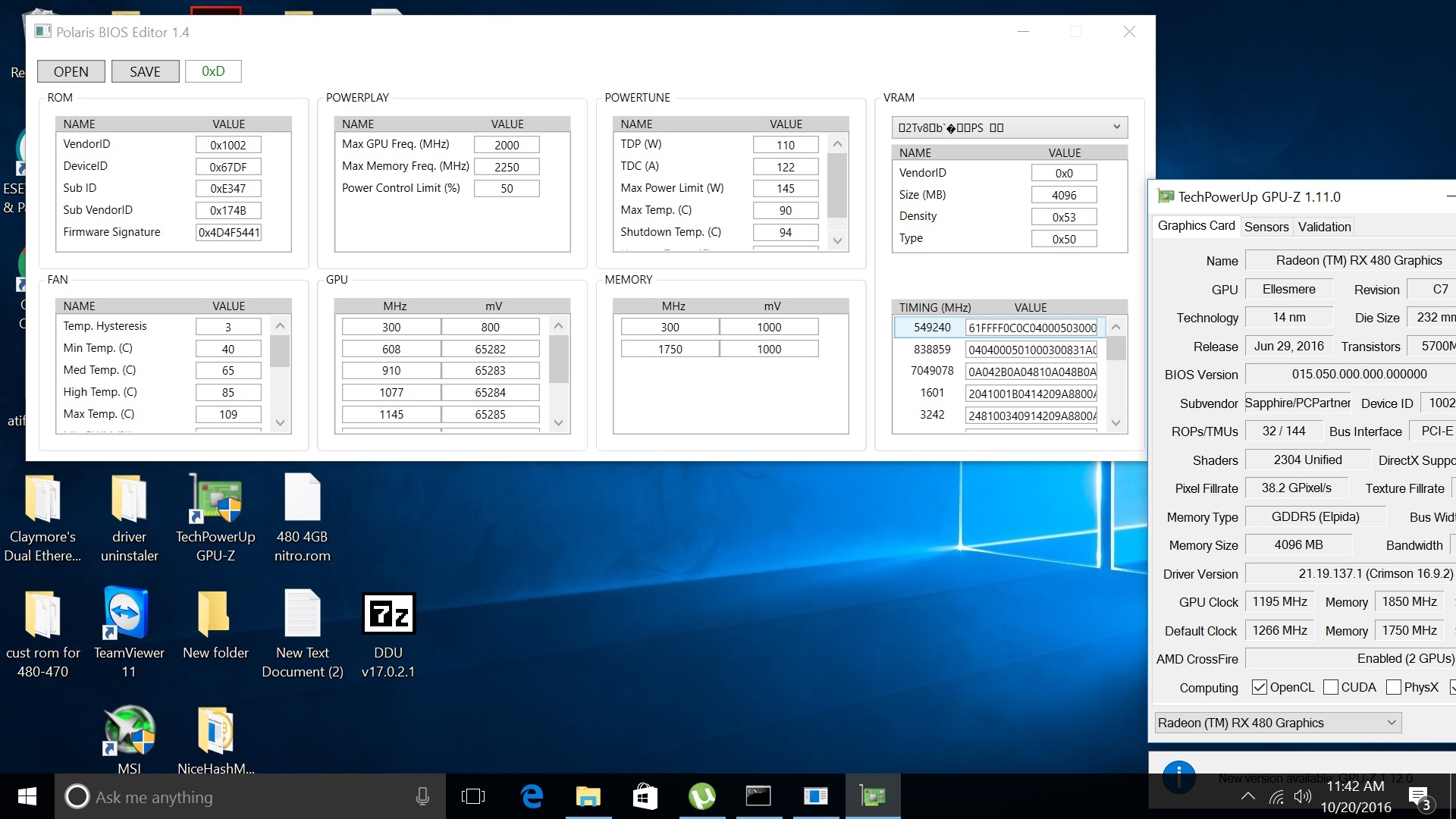Select the 549240 timing value field
The image size is (1456, 819).
click(x=1032, y=328)
